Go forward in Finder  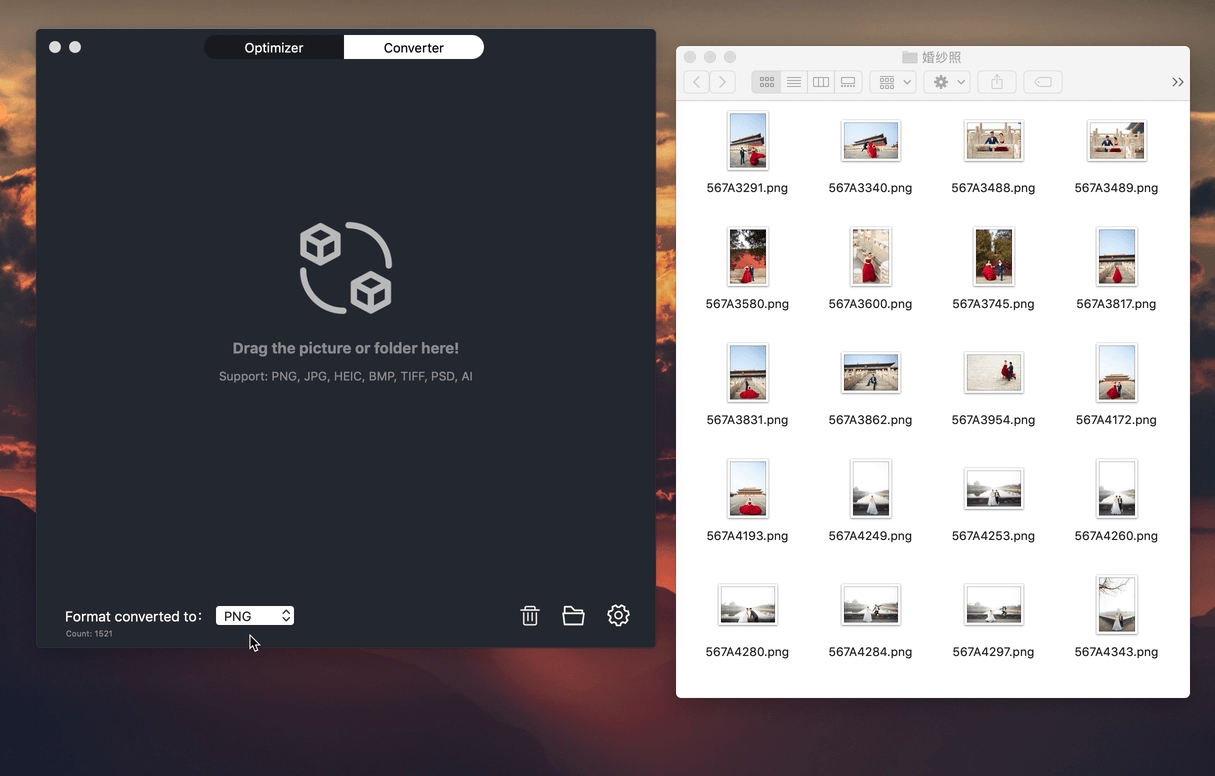click(x=722, y=82)
